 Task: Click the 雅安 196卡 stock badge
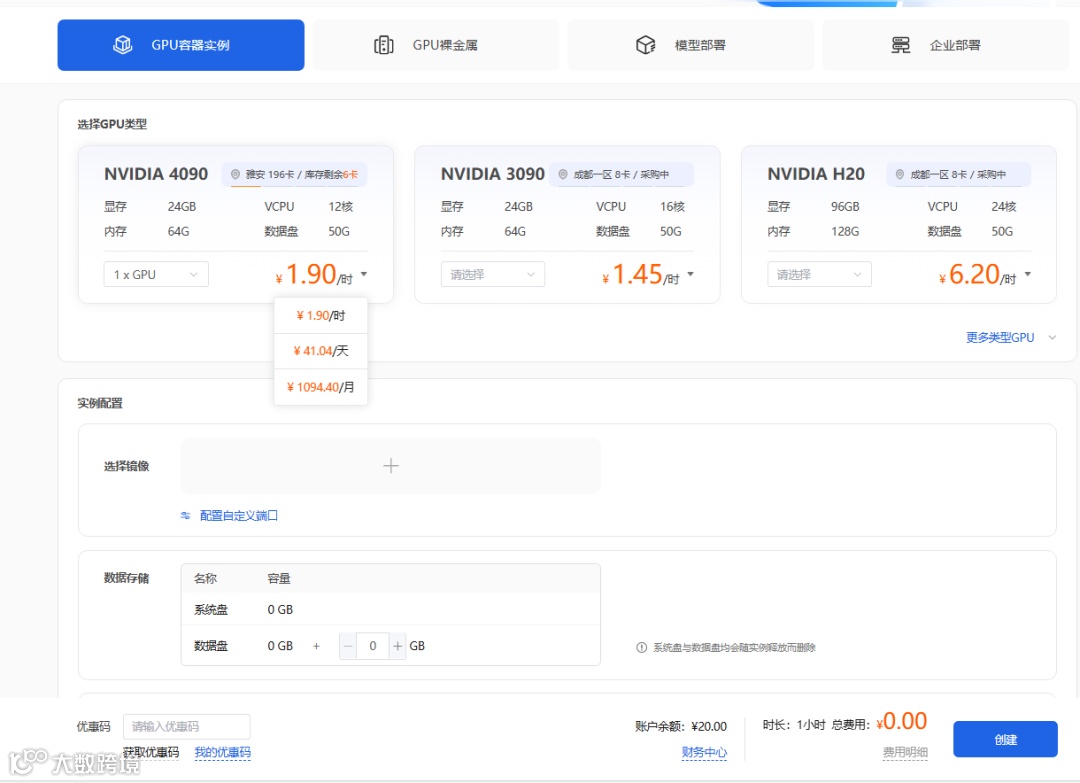click(294, 174)
